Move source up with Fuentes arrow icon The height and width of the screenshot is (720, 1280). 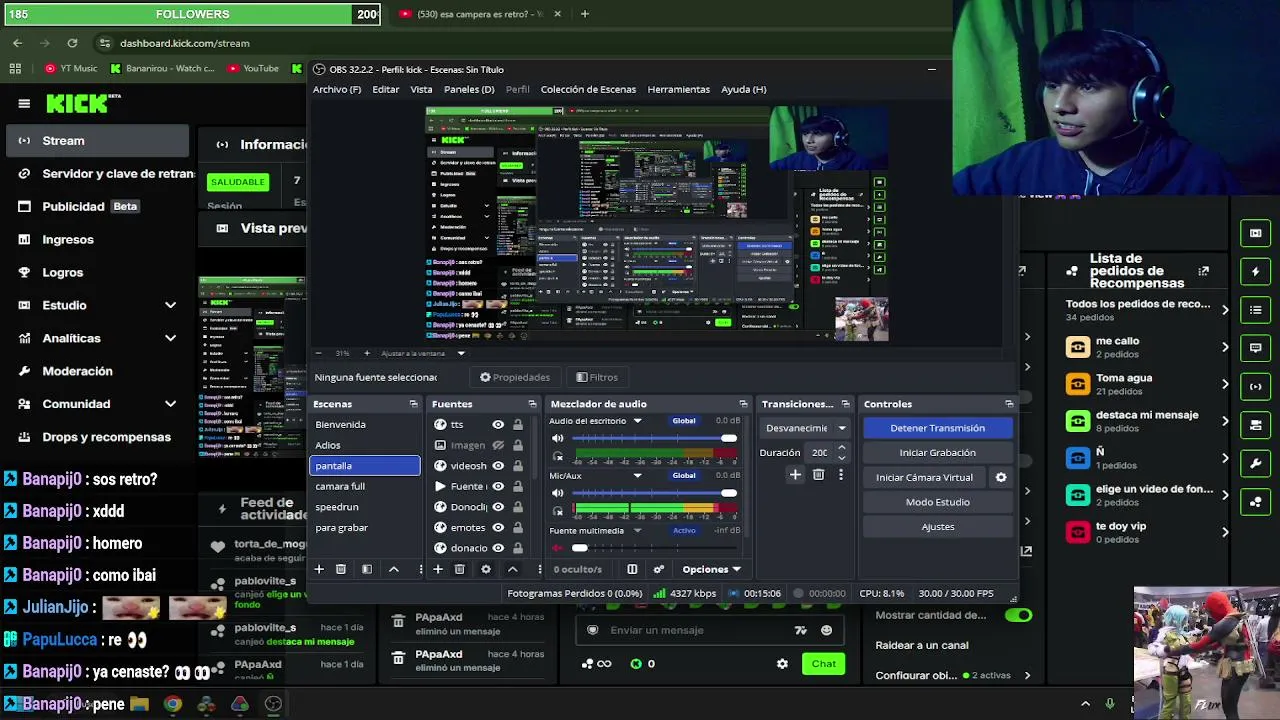coord(512,569)
